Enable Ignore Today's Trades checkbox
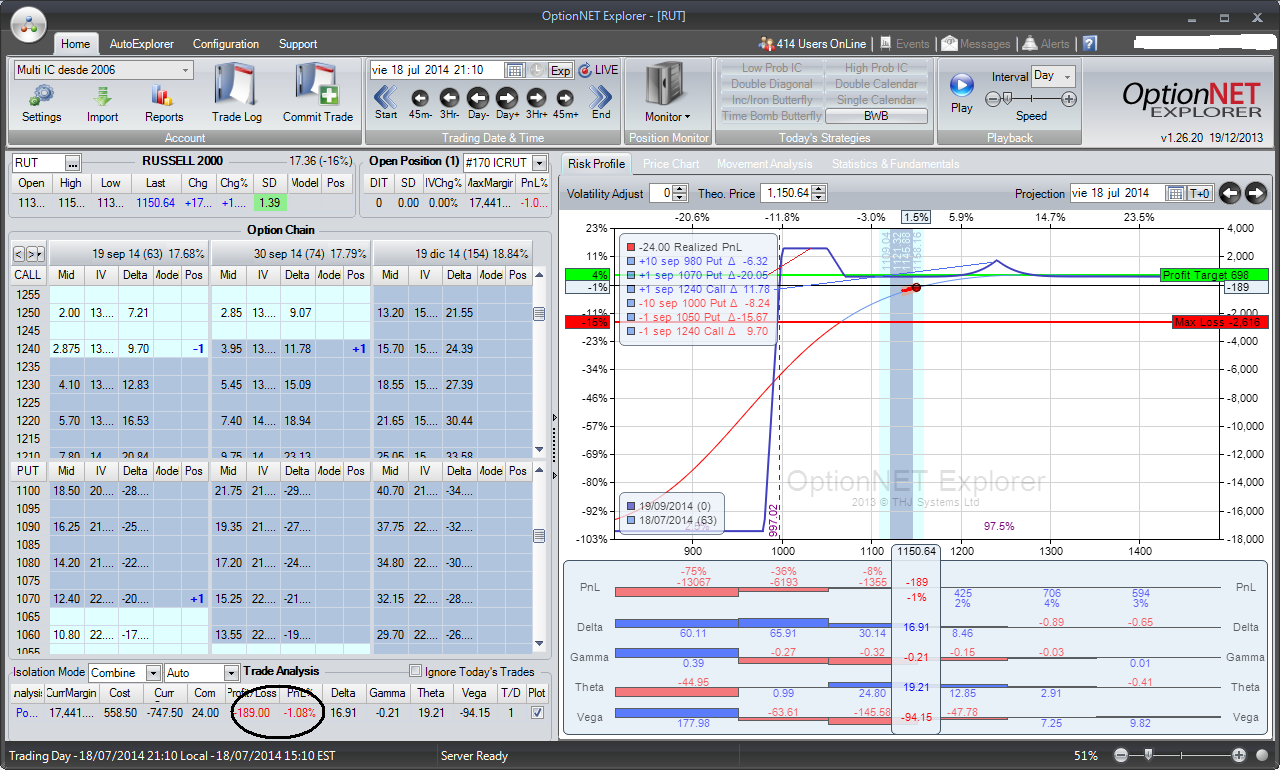This screenshot has height=770, width=1280. pyautogui.click(x=416, y=671)
